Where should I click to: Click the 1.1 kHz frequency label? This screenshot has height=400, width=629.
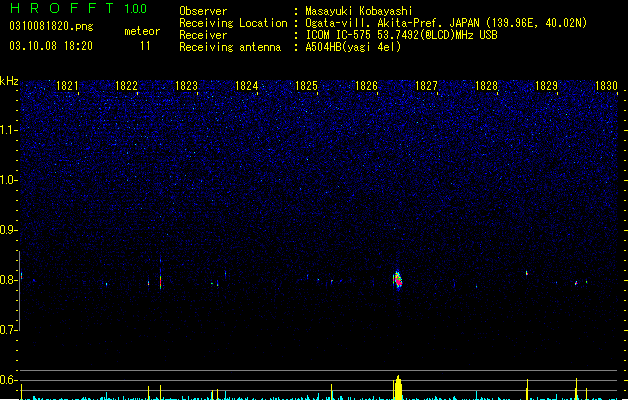(x=8, y=130)
